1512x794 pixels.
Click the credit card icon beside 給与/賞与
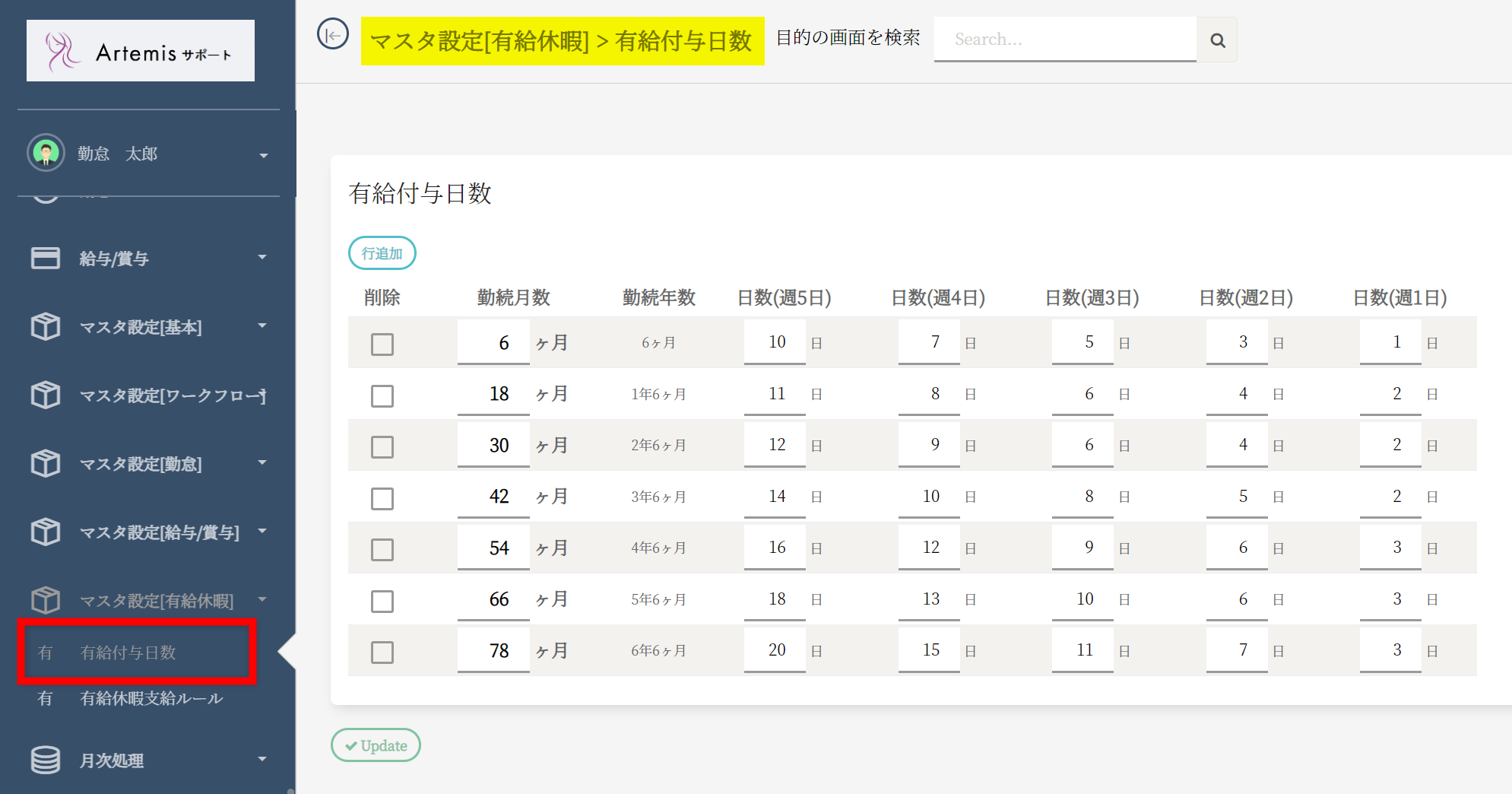[x=46, y=259]
